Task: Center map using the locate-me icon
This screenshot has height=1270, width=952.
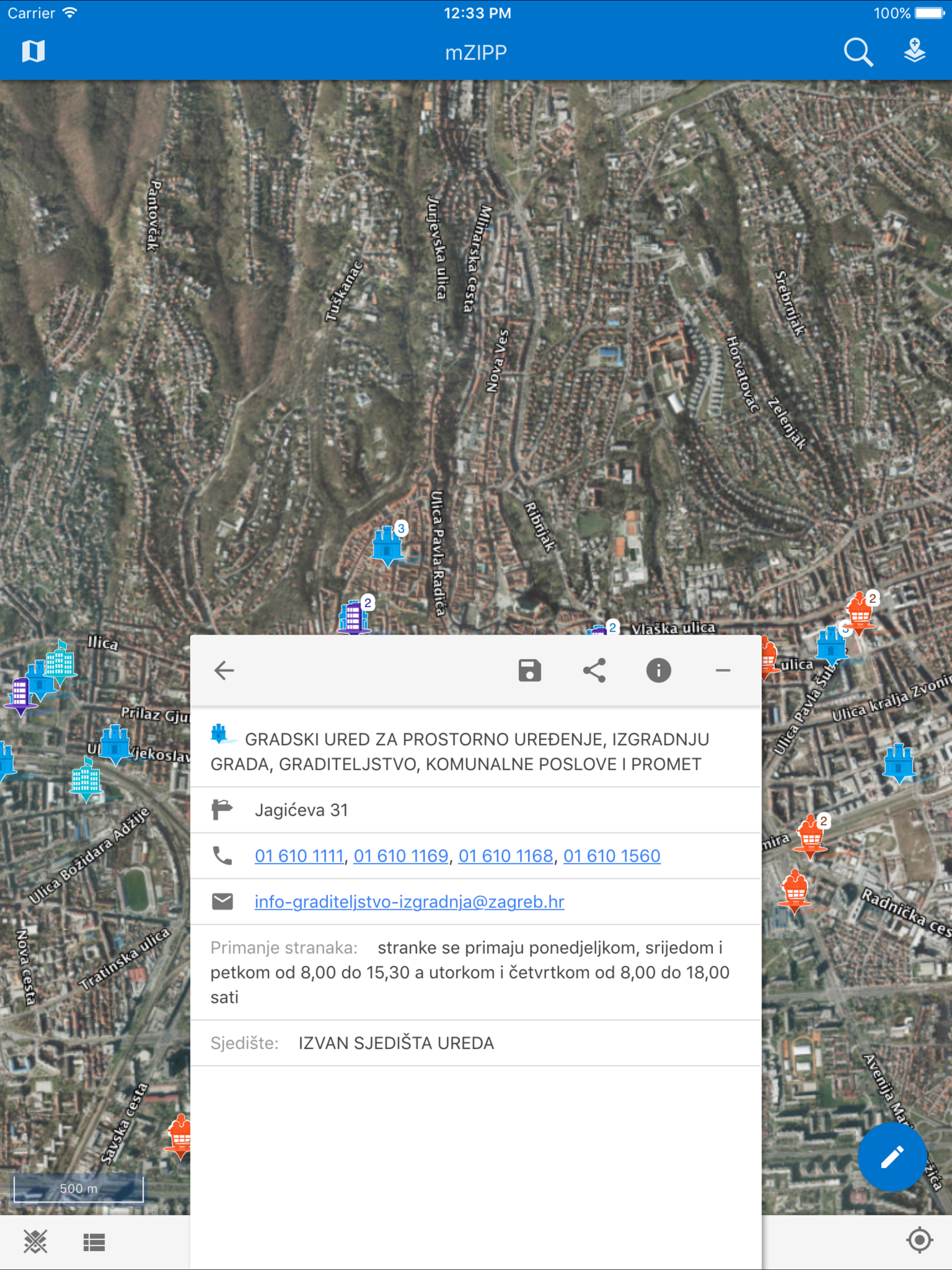Action: [x=919, y=1240]
